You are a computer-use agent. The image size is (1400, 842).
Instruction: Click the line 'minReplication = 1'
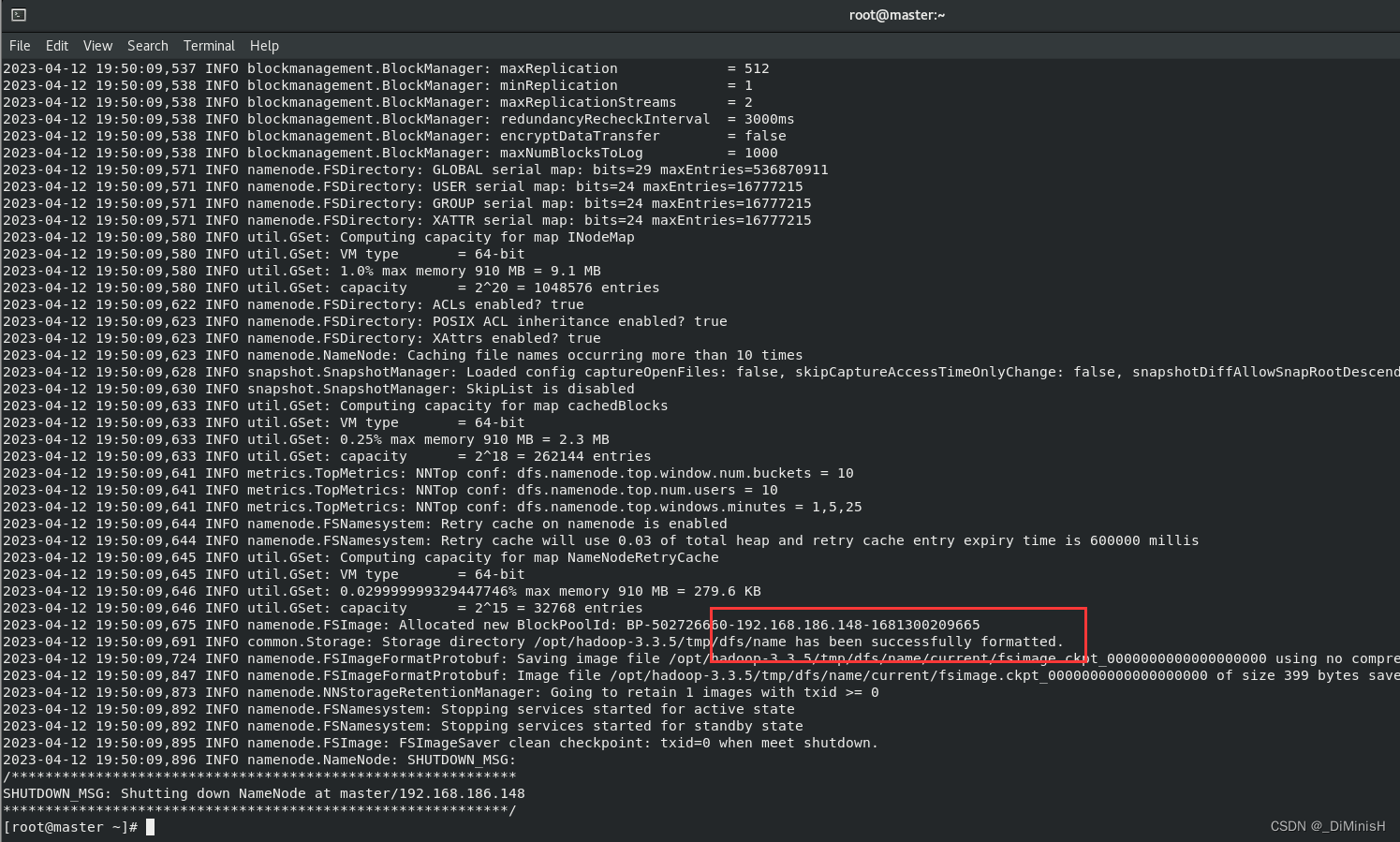point(377,85)
